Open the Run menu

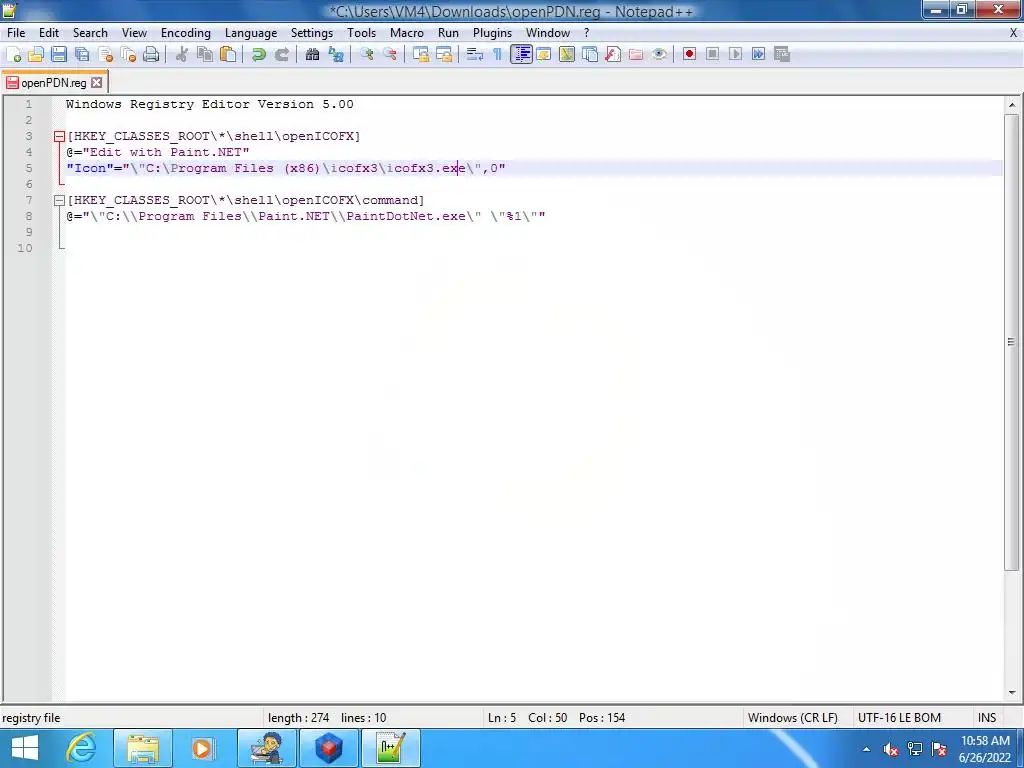point(448,33)
